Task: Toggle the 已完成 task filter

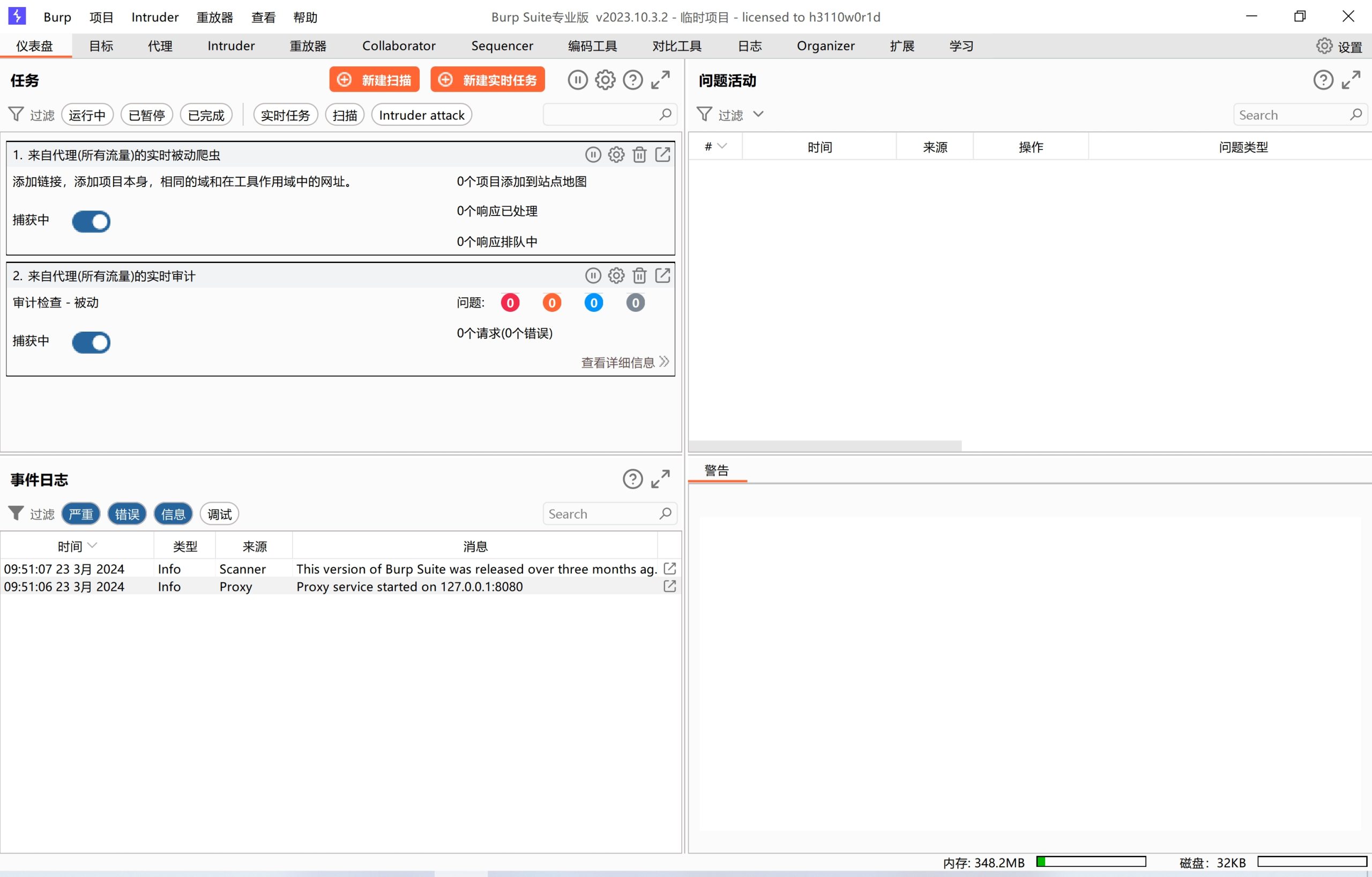Action: click(206, 115)
